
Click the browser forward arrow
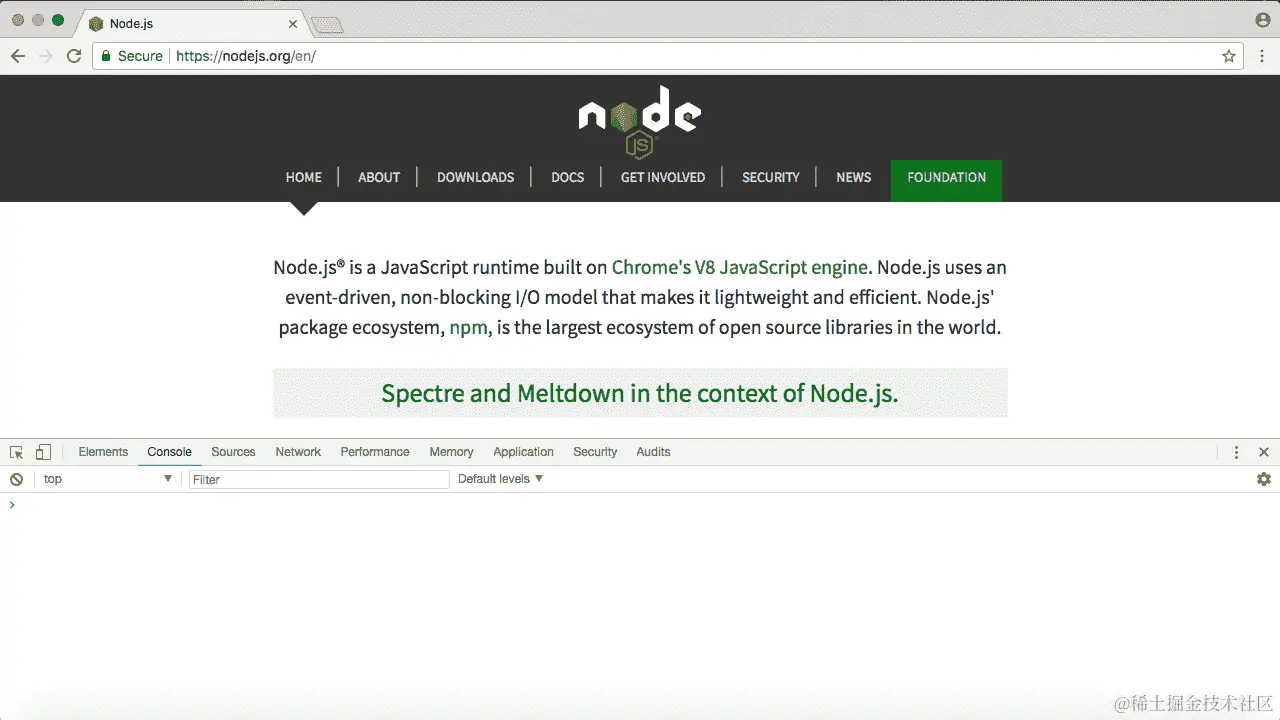(x=46, y=56)
